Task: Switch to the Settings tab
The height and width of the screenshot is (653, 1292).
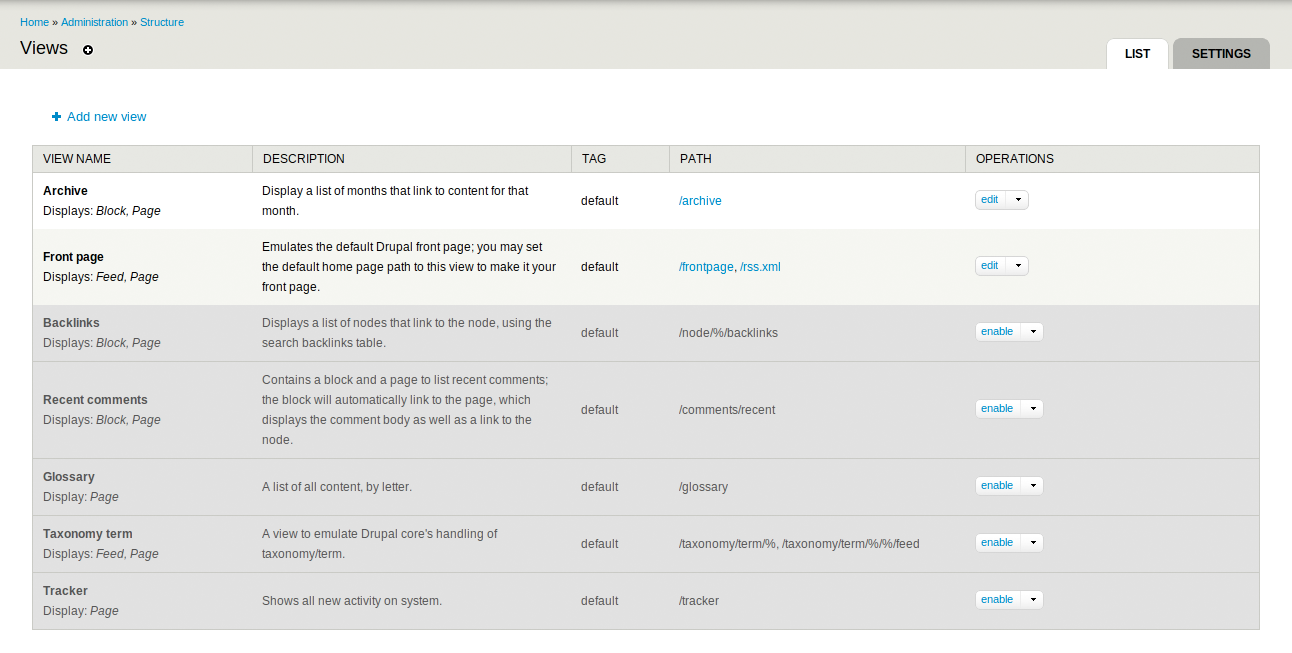Action: click(1221, 54)
